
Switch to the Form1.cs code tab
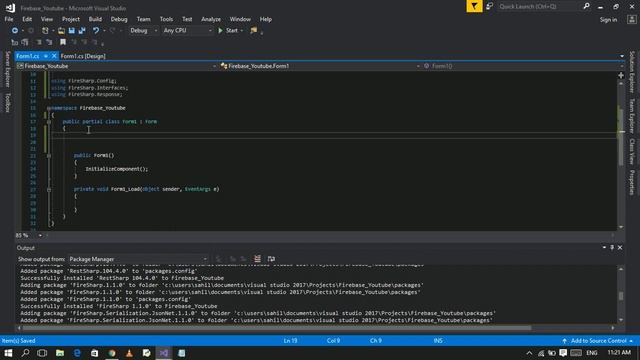[28, 56]
